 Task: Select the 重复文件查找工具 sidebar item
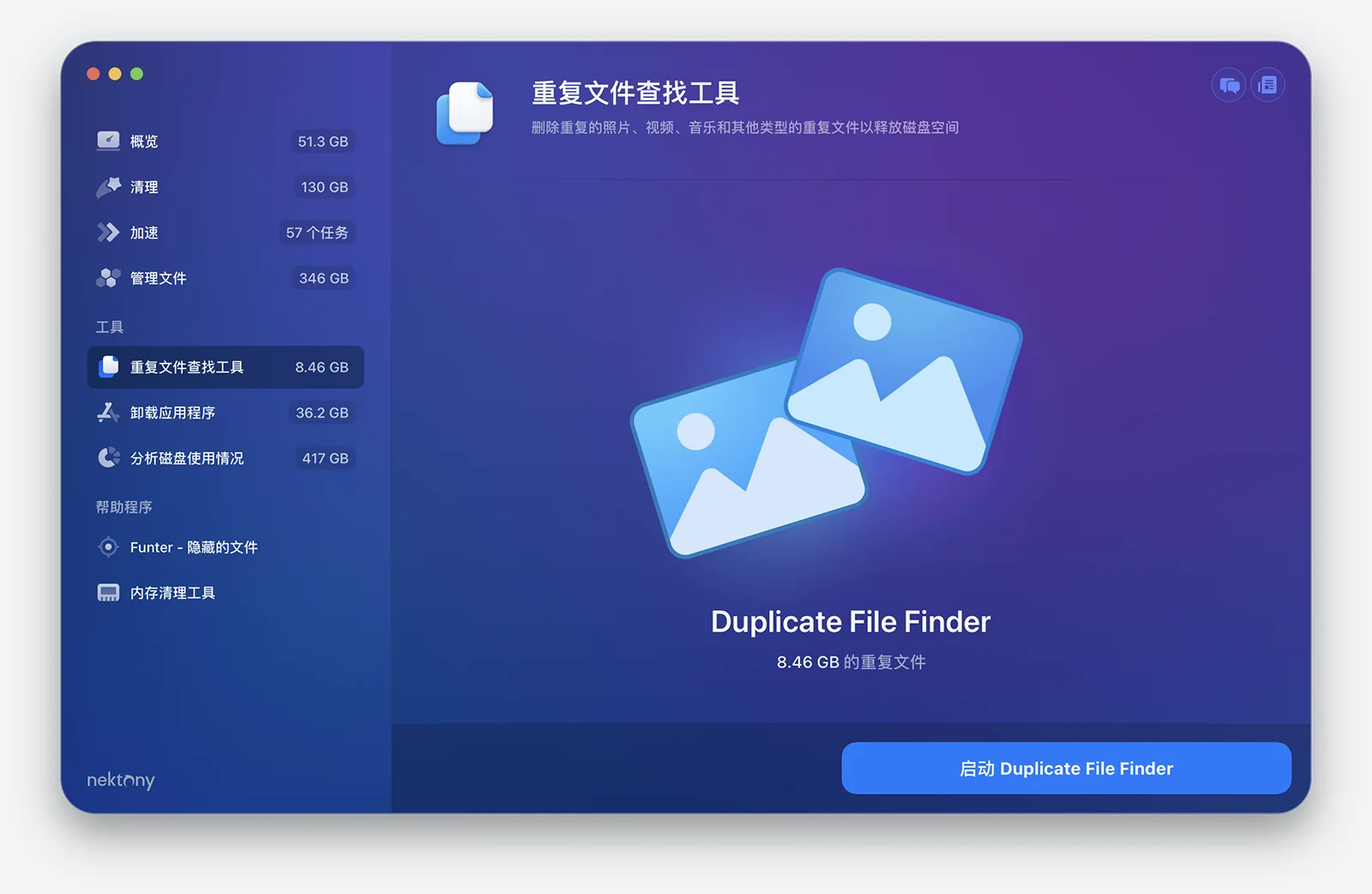[x=187, y=367]
